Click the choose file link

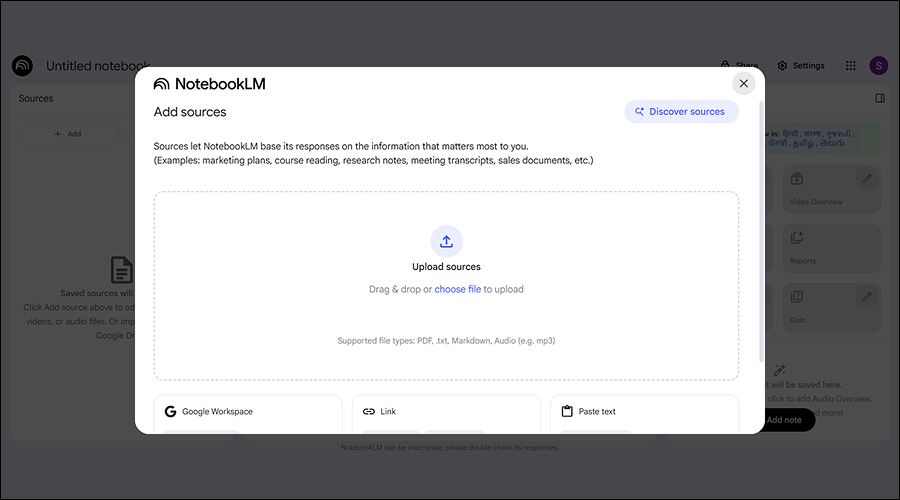tap(457, 289)
